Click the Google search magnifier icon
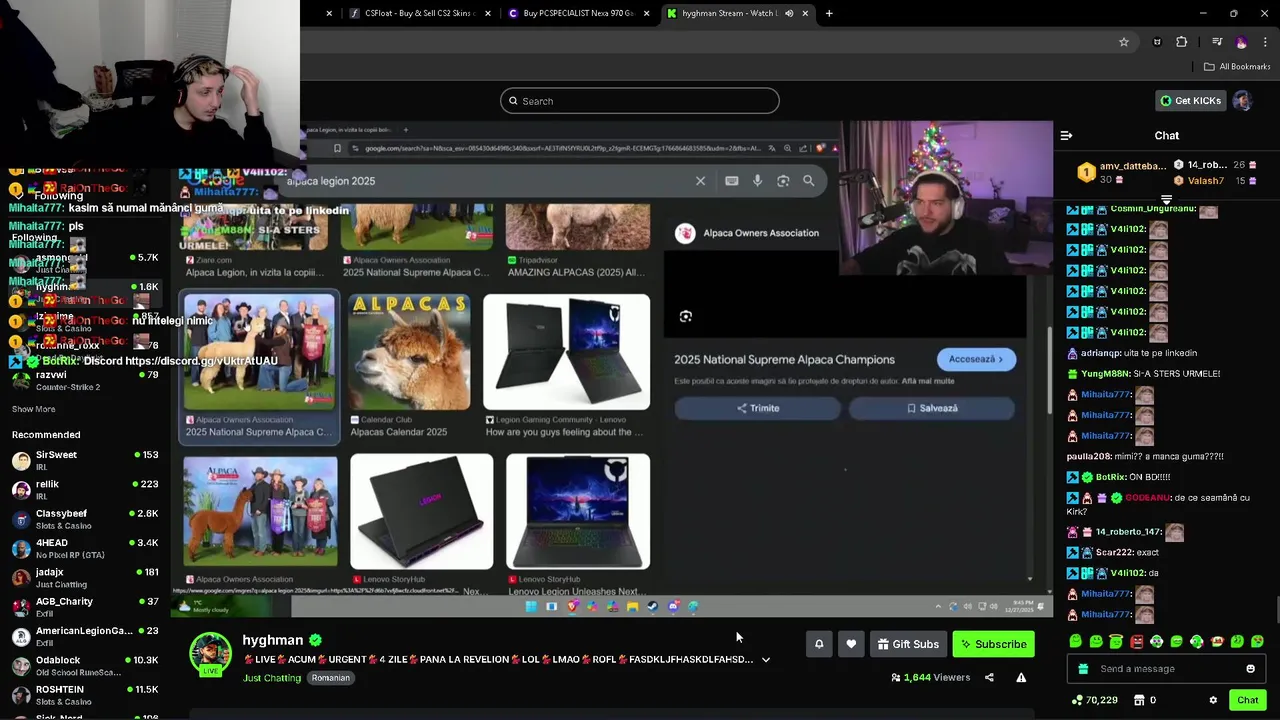 pos(809,181)
